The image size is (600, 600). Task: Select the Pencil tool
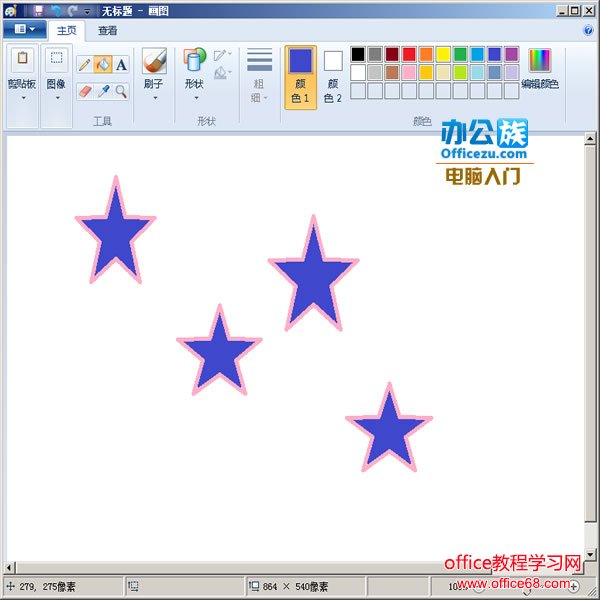coord(85,65)
